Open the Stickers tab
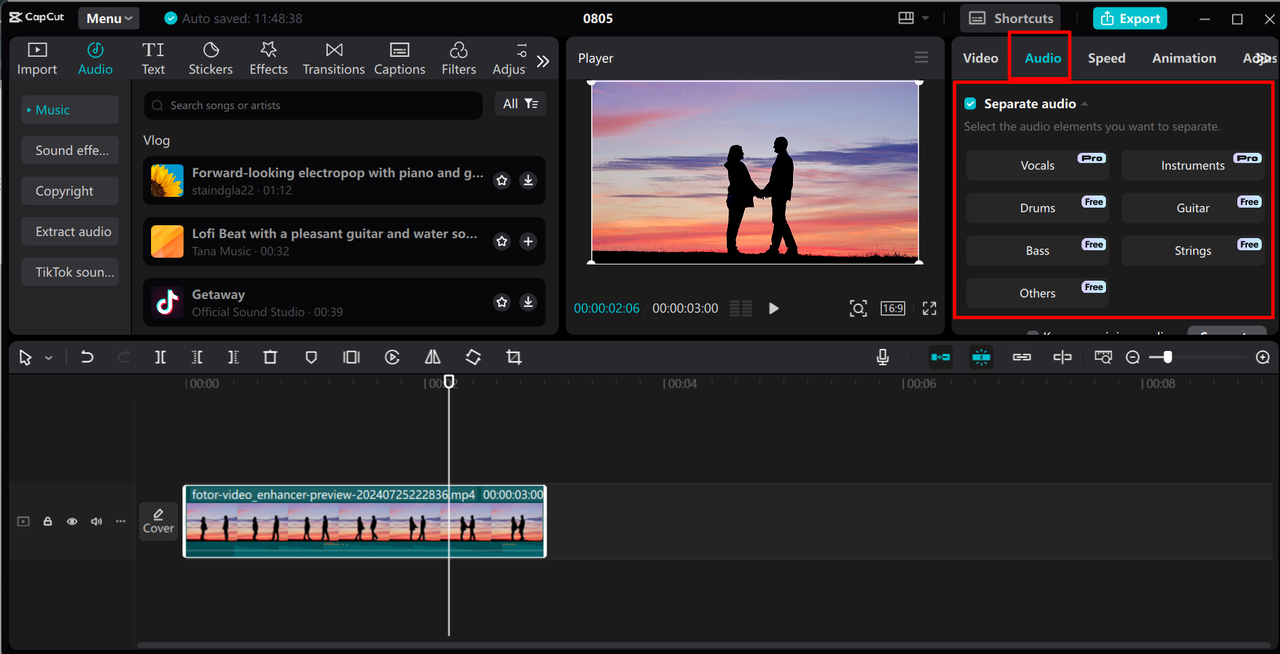Viewport: 1280px width, 654px height. [x=211, y=59]
